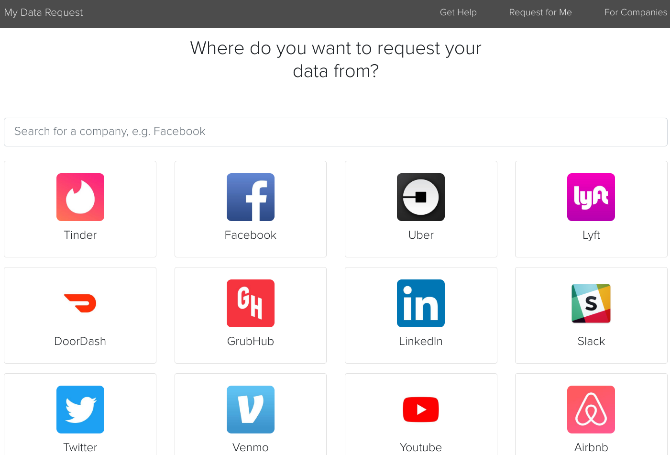Click the Slack name label
Image resolution: width=670 pixels, height=455 pixels.
(591, 341)
